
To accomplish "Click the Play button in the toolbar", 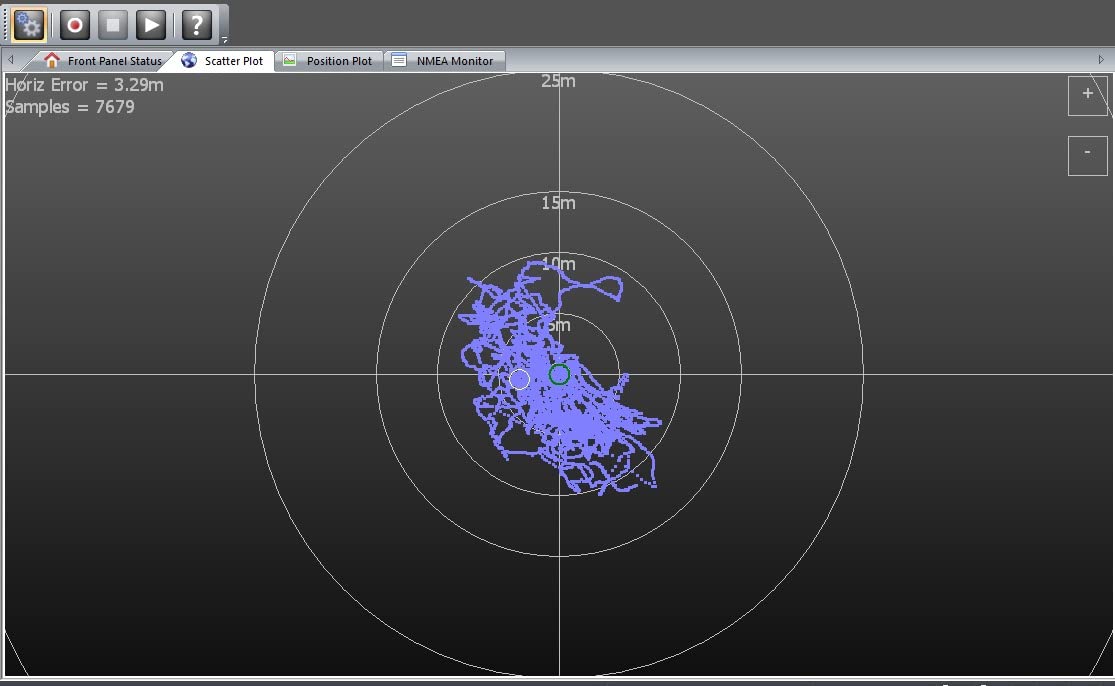I will (x=150, y=24).
